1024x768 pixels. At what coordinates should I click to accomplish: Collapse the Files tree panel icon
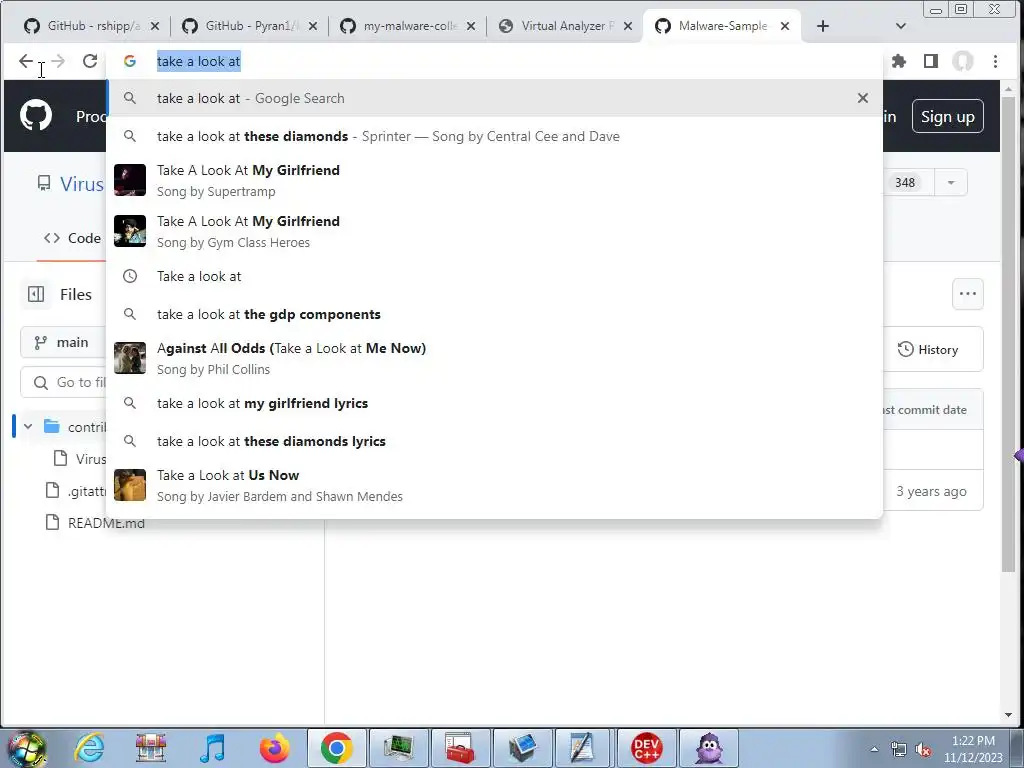(36, 295)
